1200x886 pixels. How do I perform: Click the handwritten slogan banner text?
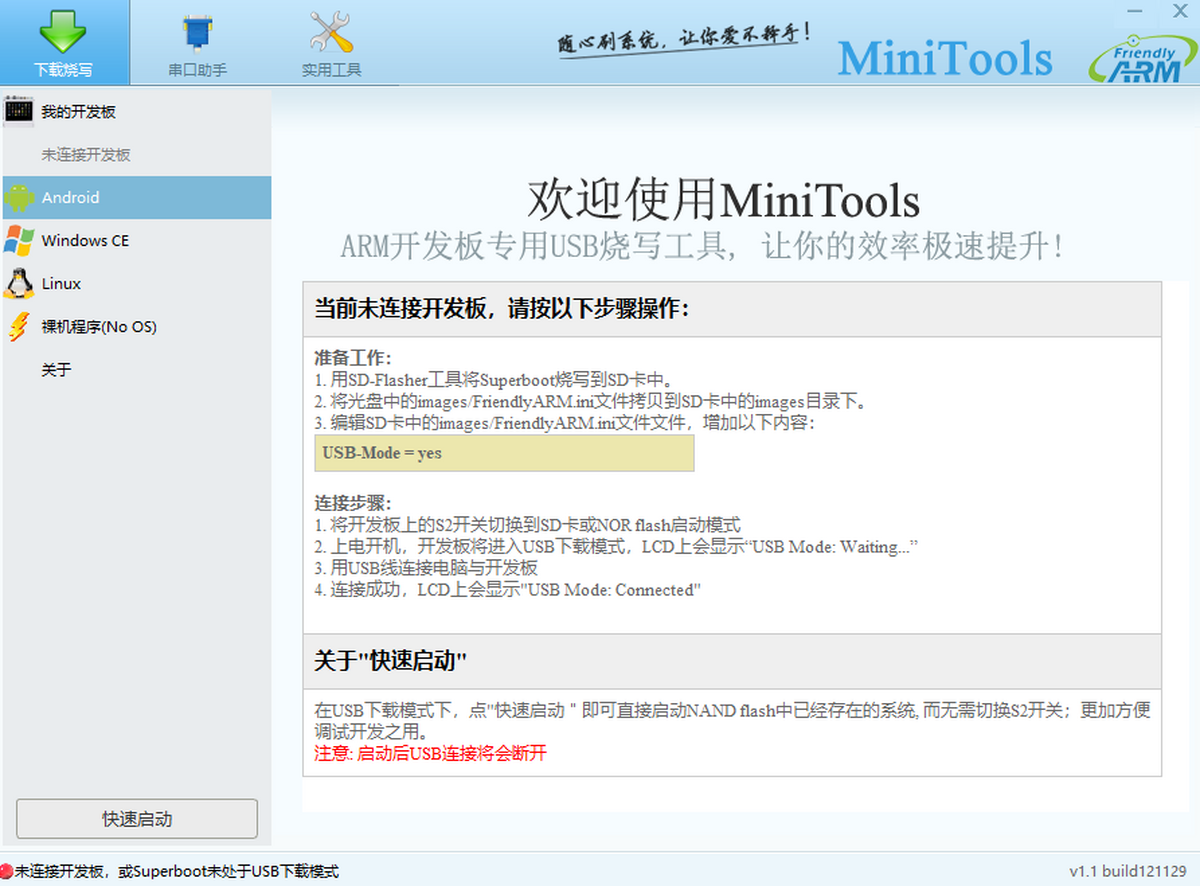[x=684, y=39]
